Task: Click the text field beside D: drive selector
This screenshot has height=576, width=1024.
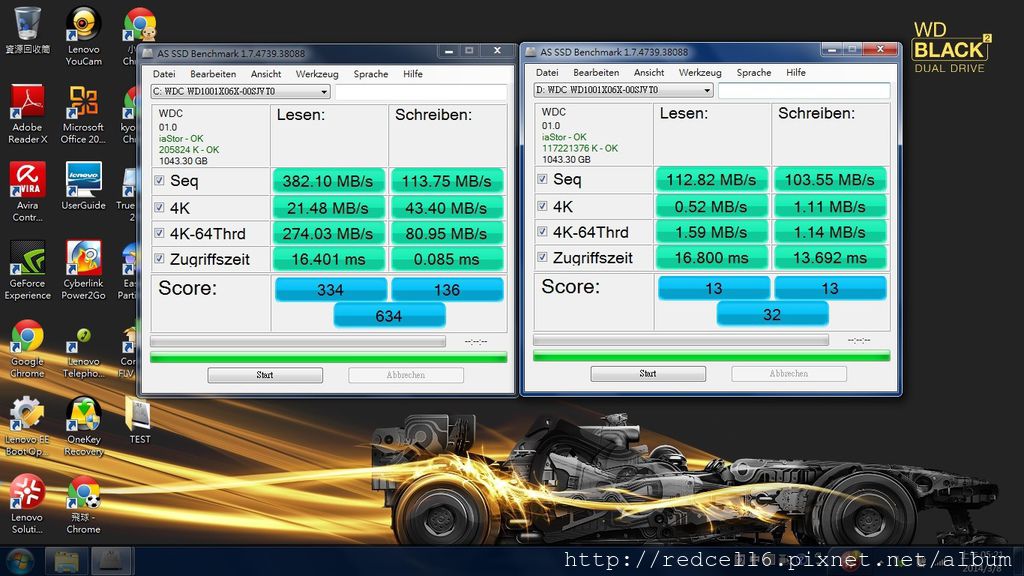Action: 804,90
